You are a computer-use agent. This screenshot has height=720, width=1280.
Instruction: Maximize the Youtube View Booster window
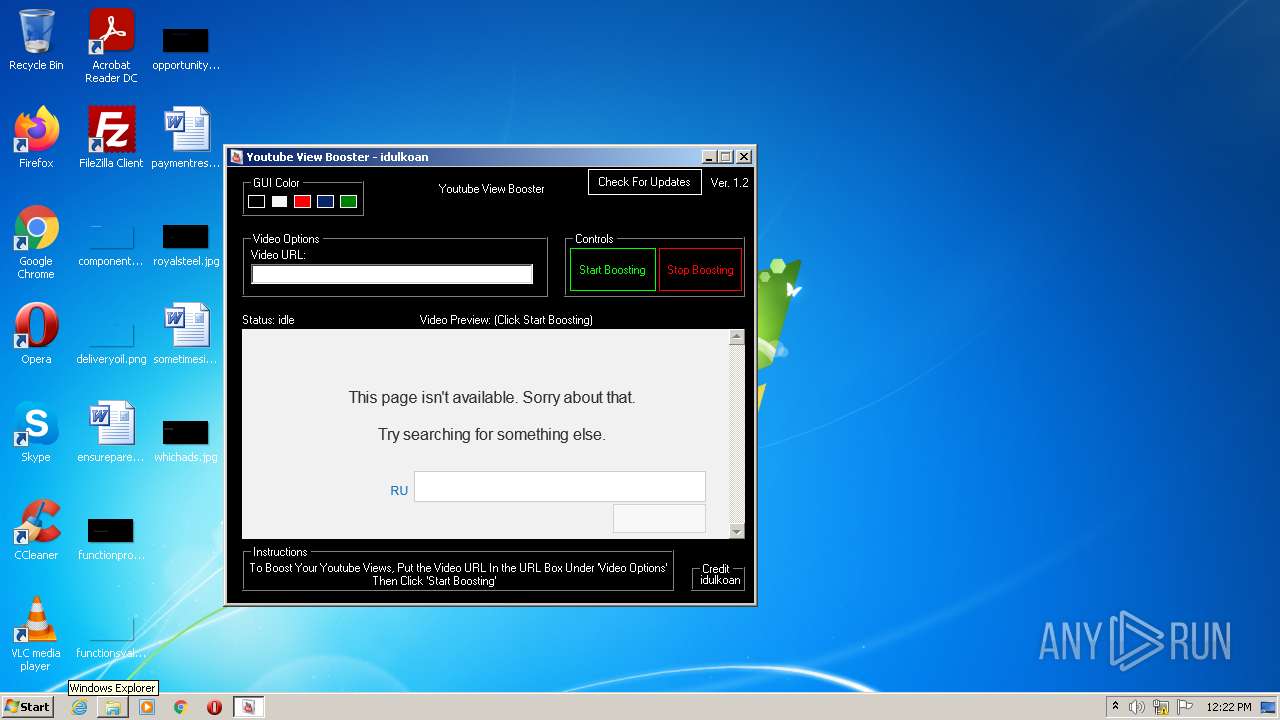click(726, 157)
